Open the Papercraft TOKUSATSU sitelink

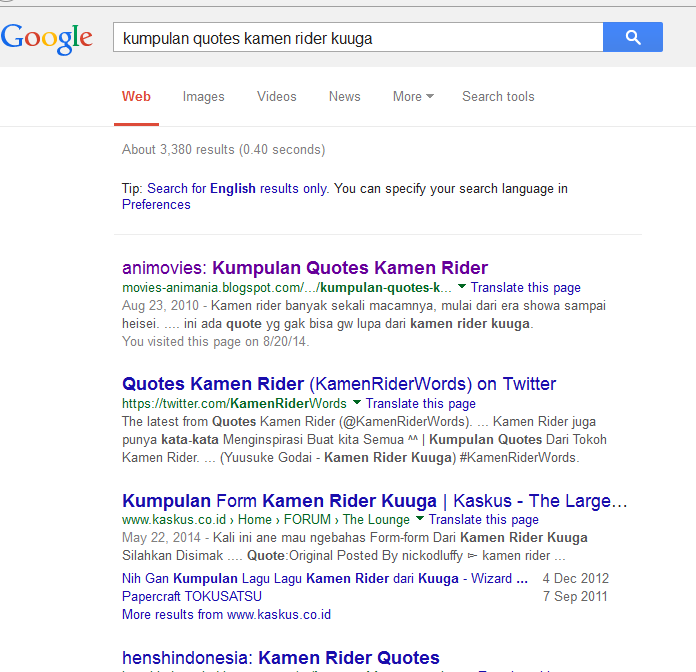tap(192, 597)
